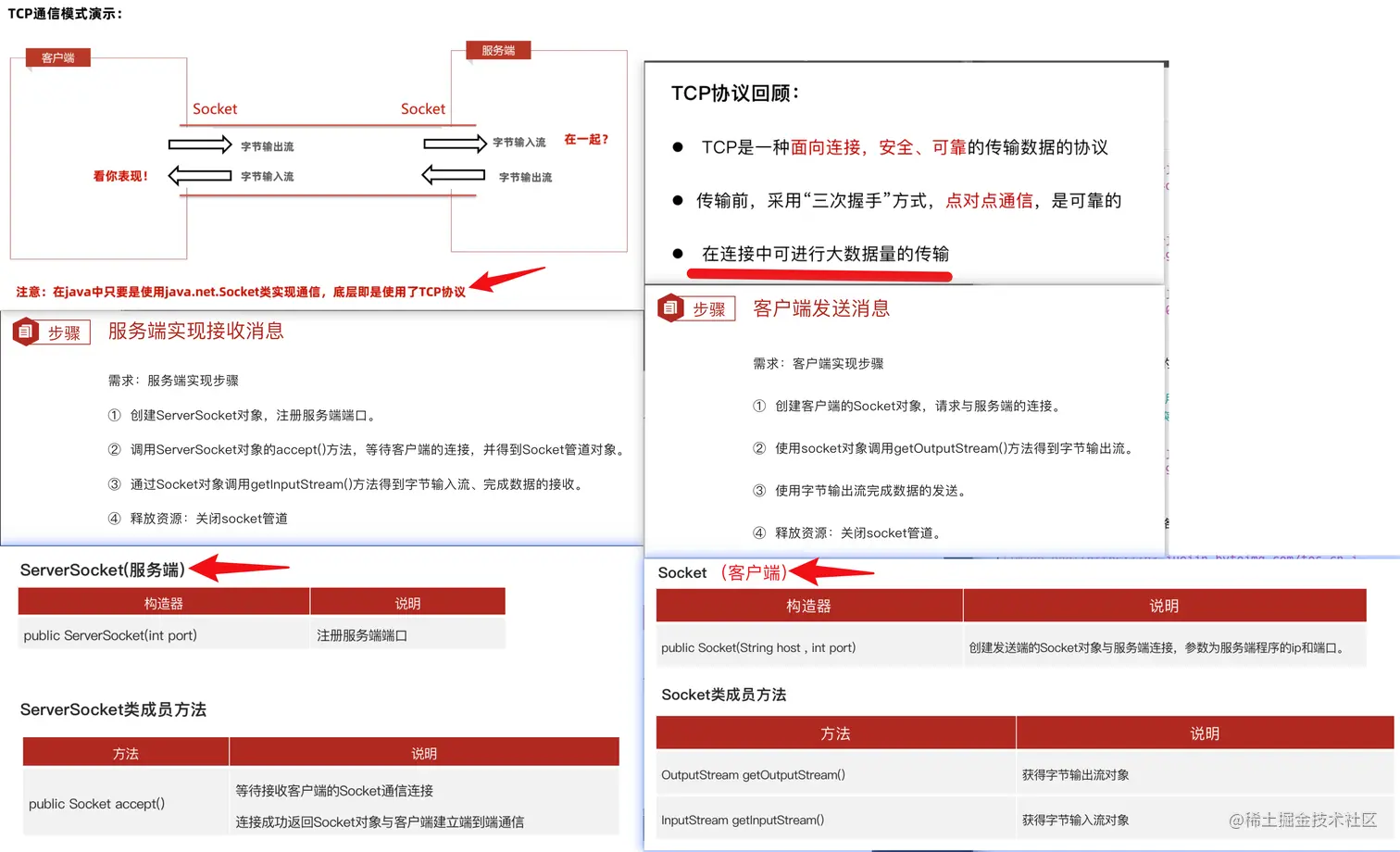The height and width of the screenshot is (852, 1400).
Task: Click the 说明 header in Socket methods table
Action: pyautogui.click(x=1205, y=733)
